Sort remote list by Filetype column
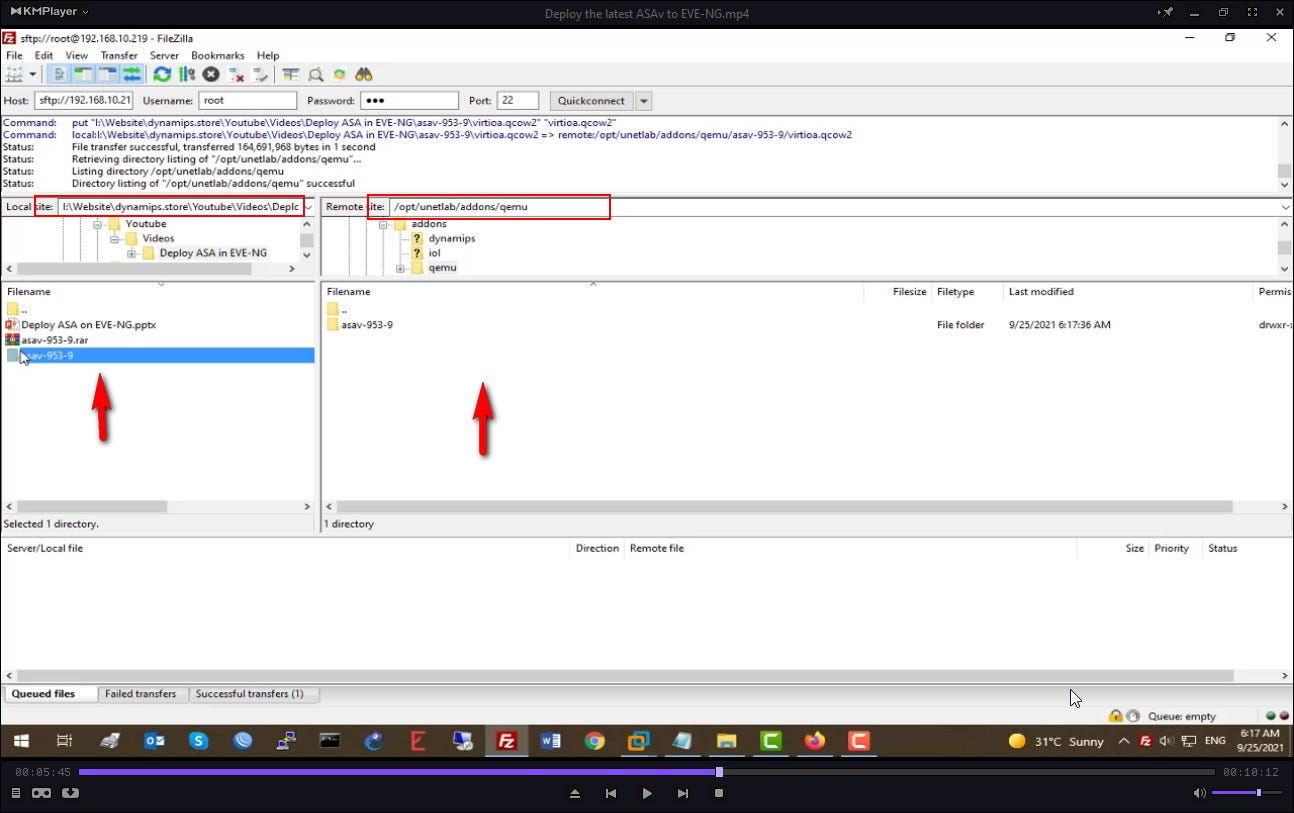 pyautogui.click(x=967, y=292)
